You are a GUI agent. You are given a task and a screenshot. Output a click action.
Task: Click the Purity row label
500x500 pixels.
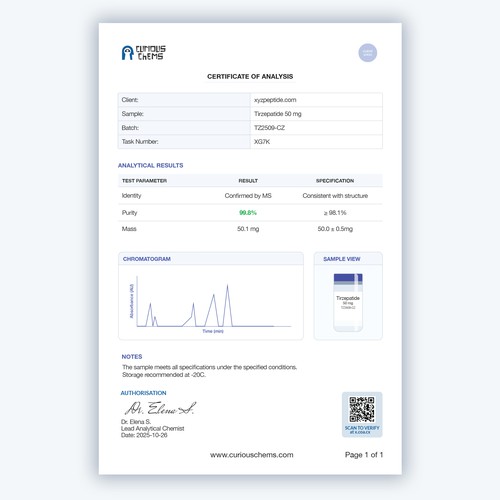(x=129, y=213)
